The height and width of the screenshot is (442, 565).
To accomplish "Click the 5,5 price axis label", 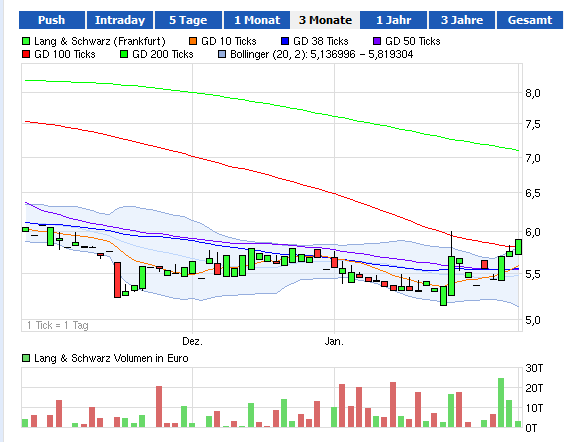I will tap(533, 274).
